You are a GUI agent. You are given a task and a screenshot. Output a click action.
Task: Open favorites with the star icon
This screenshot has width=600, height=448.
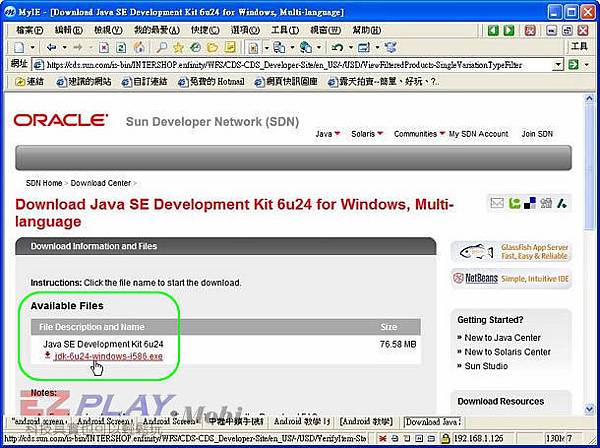tap(178, 47)
